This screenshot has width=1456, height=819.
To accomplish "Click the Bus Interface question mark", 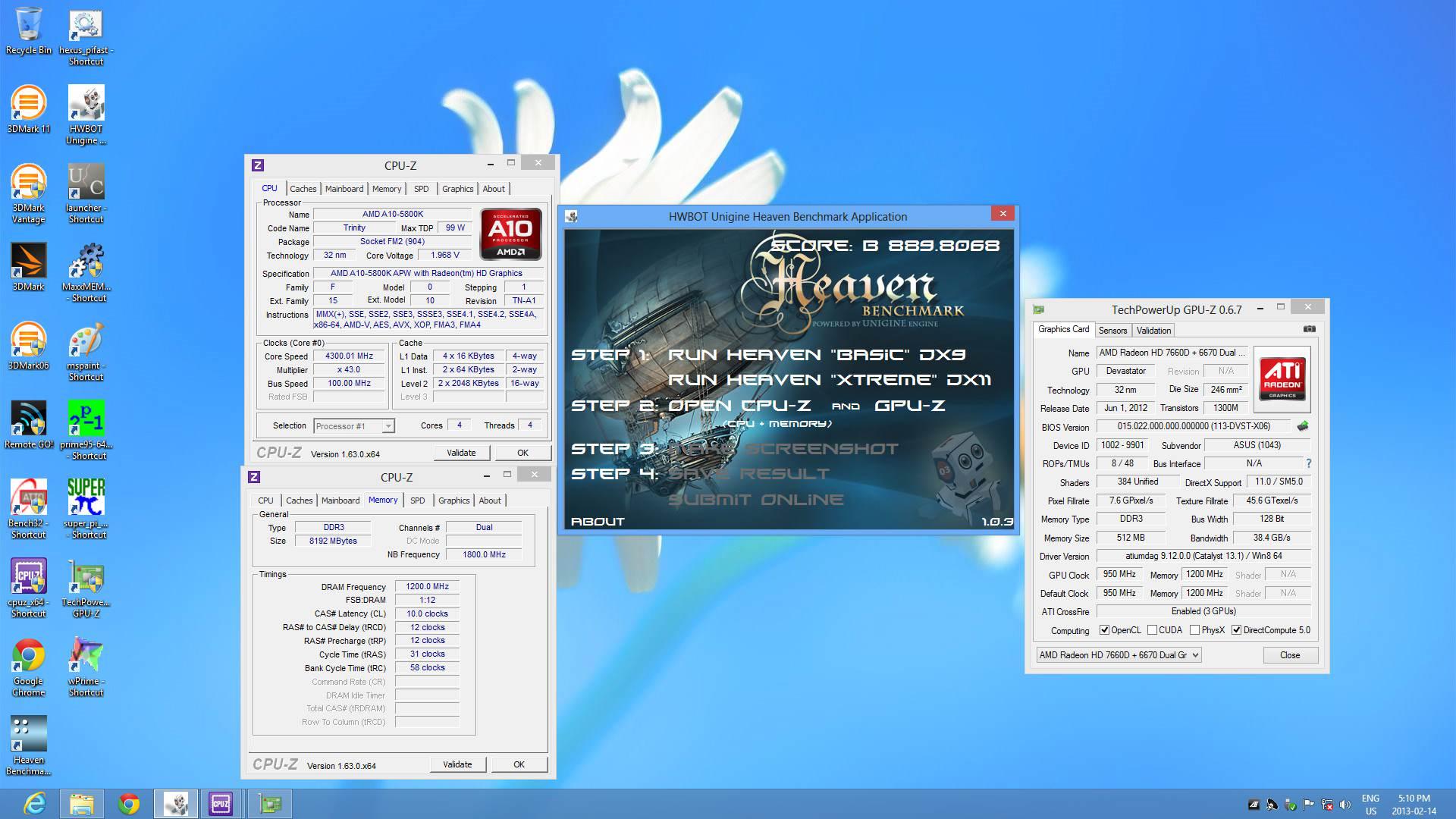I will coord(1308,463).
